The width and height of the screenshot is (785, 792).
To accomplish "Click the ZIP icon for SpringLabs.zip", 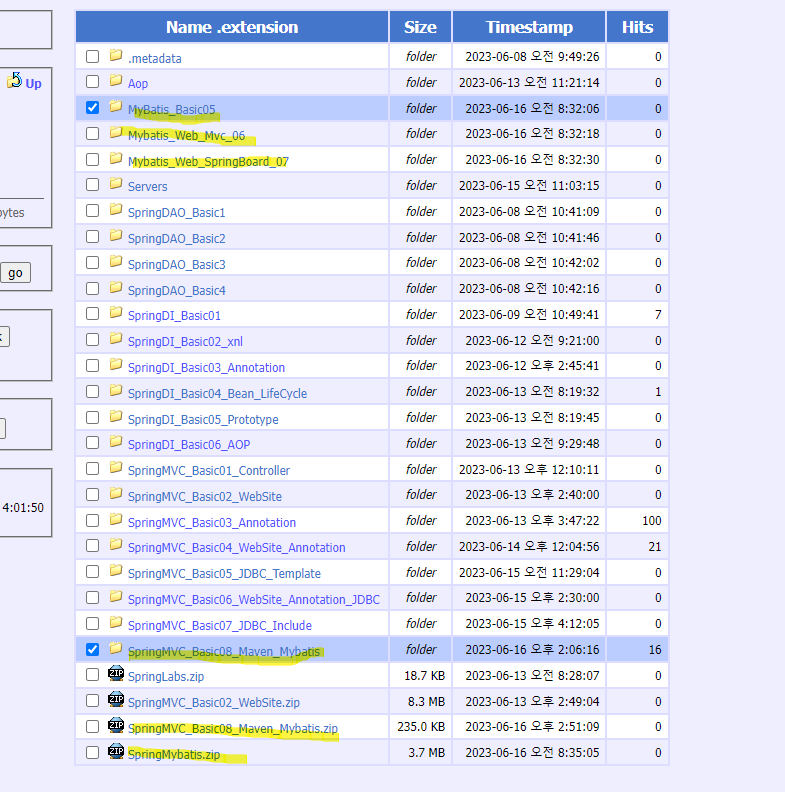I will click(x=116, y=673).
